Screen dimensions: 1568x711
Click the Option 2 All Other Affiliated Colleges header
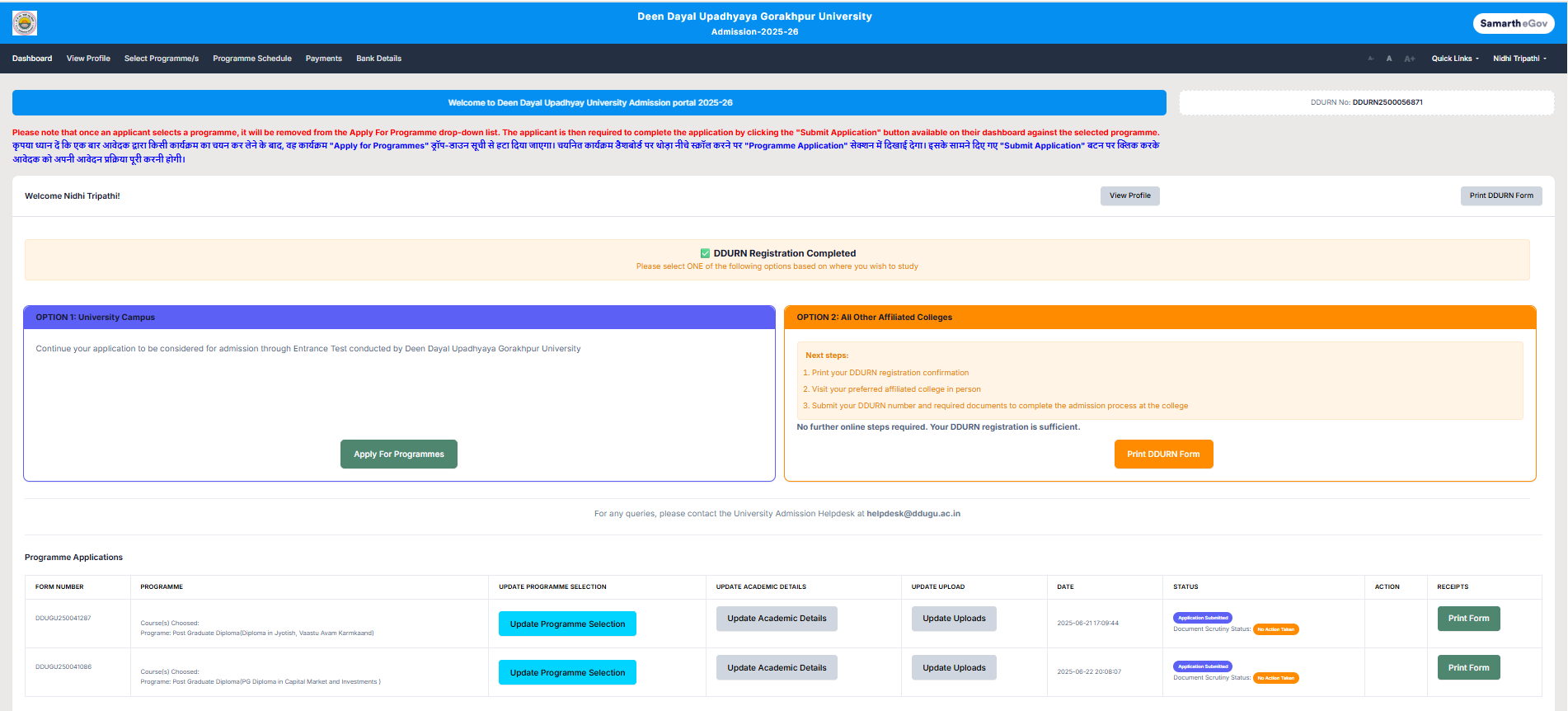(1160, 317)
